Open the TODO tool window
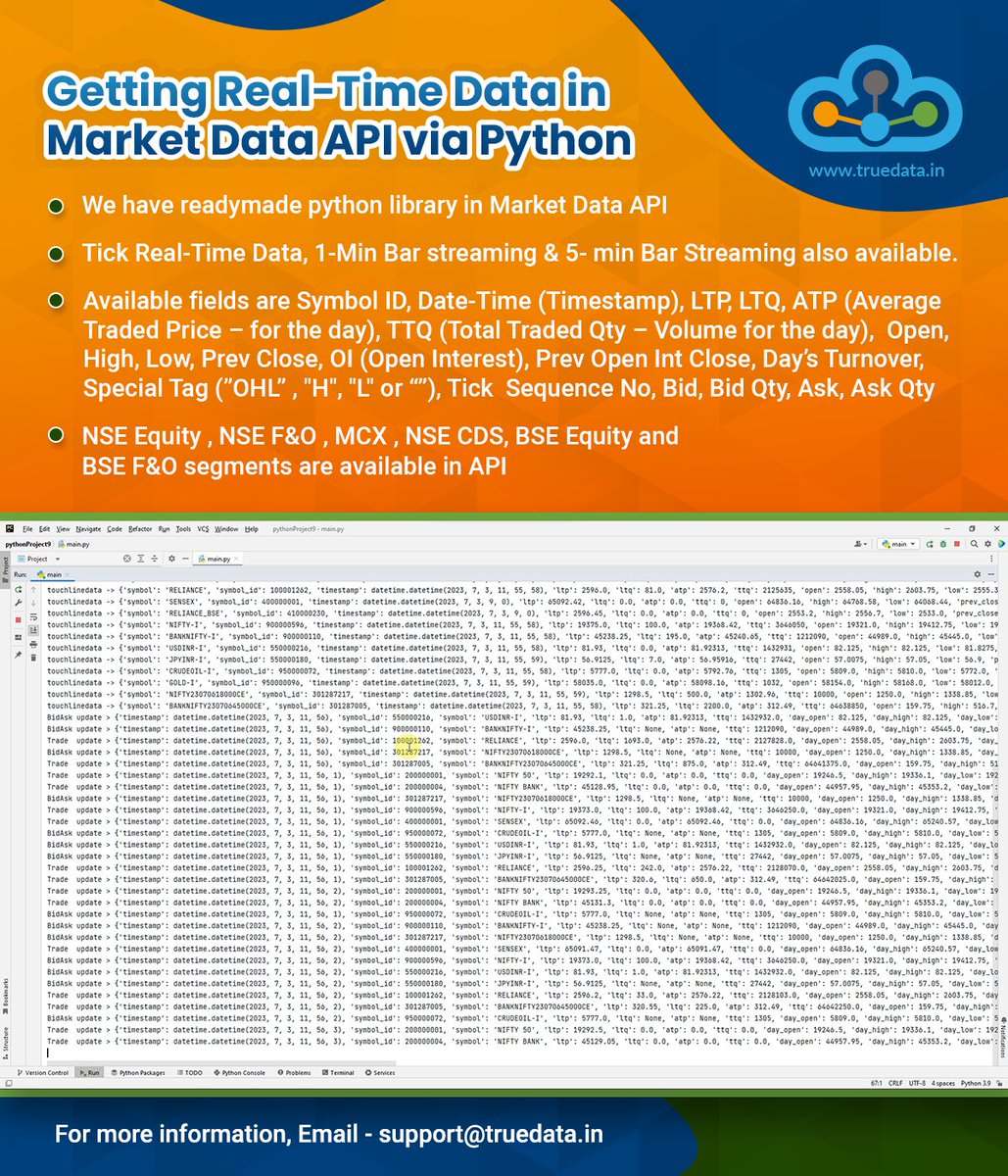This screenshot has height=1176, width=1008. click(189, 1073)
